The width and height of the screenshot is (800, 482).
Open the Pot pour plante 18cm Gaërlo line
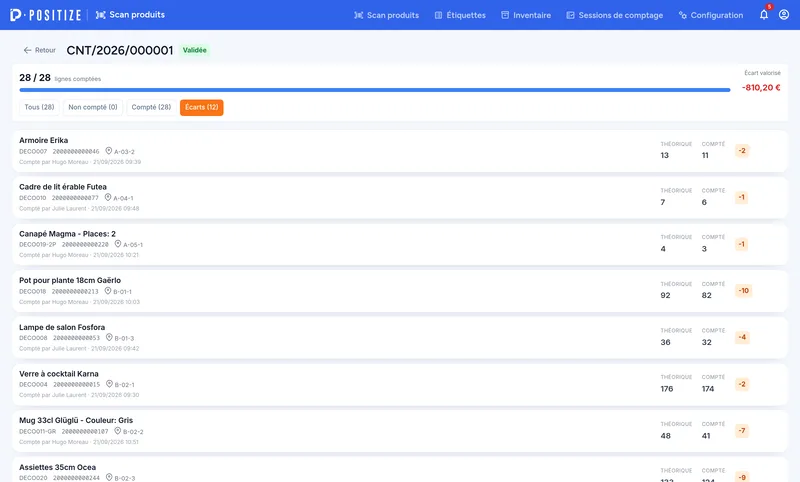click(400, 291)
